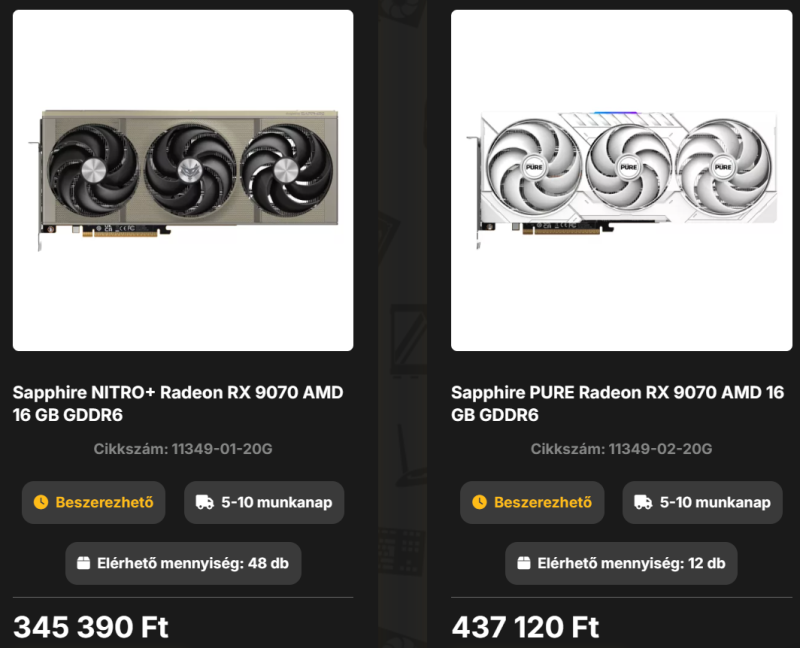Screen dimensions: 800x648
Task: Click the Elérhető mennyiség: 12 db badge
Action: 621,563
